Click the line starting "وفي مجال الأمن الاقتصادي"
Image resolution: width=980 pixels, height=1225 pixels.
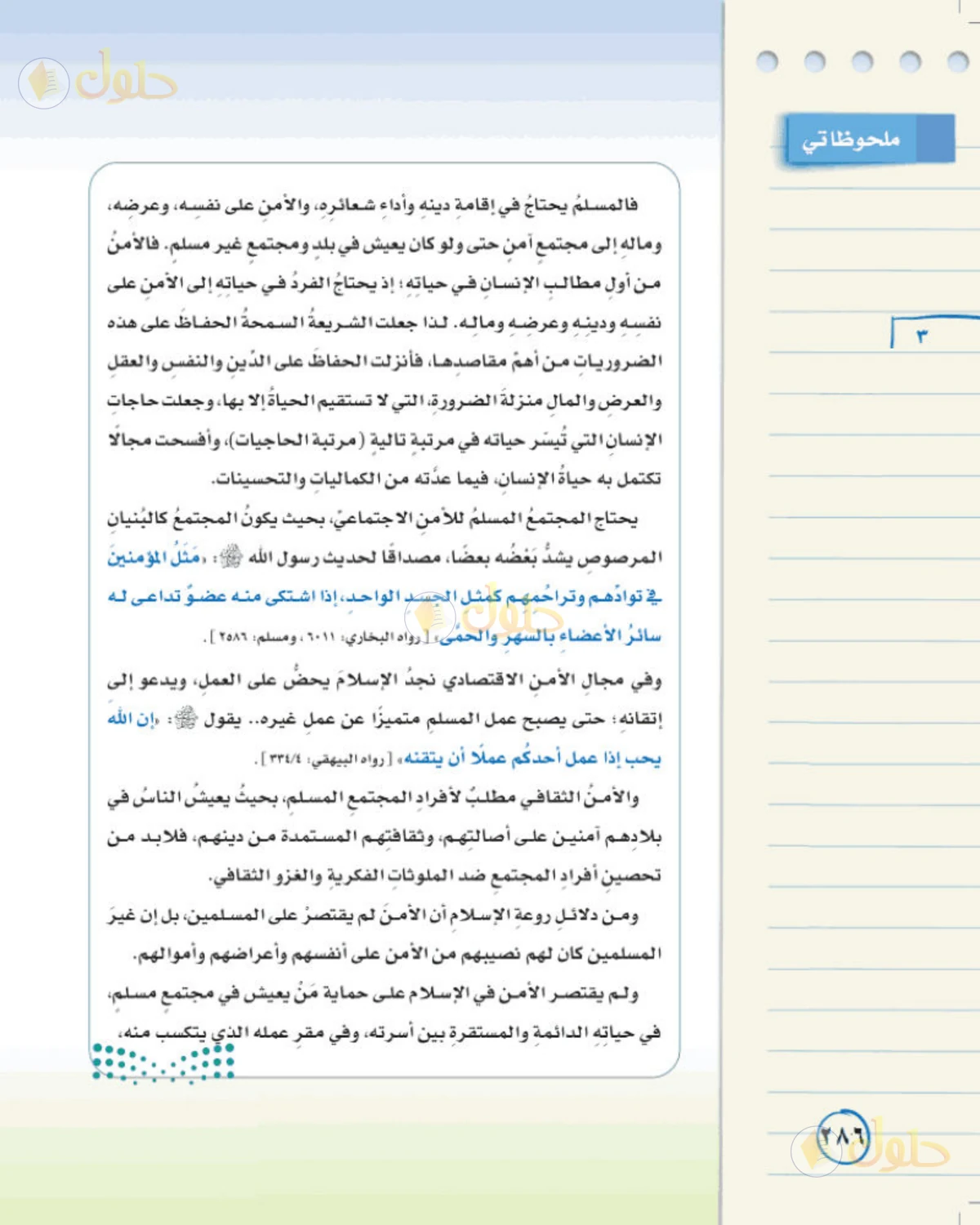coord(384,679)
